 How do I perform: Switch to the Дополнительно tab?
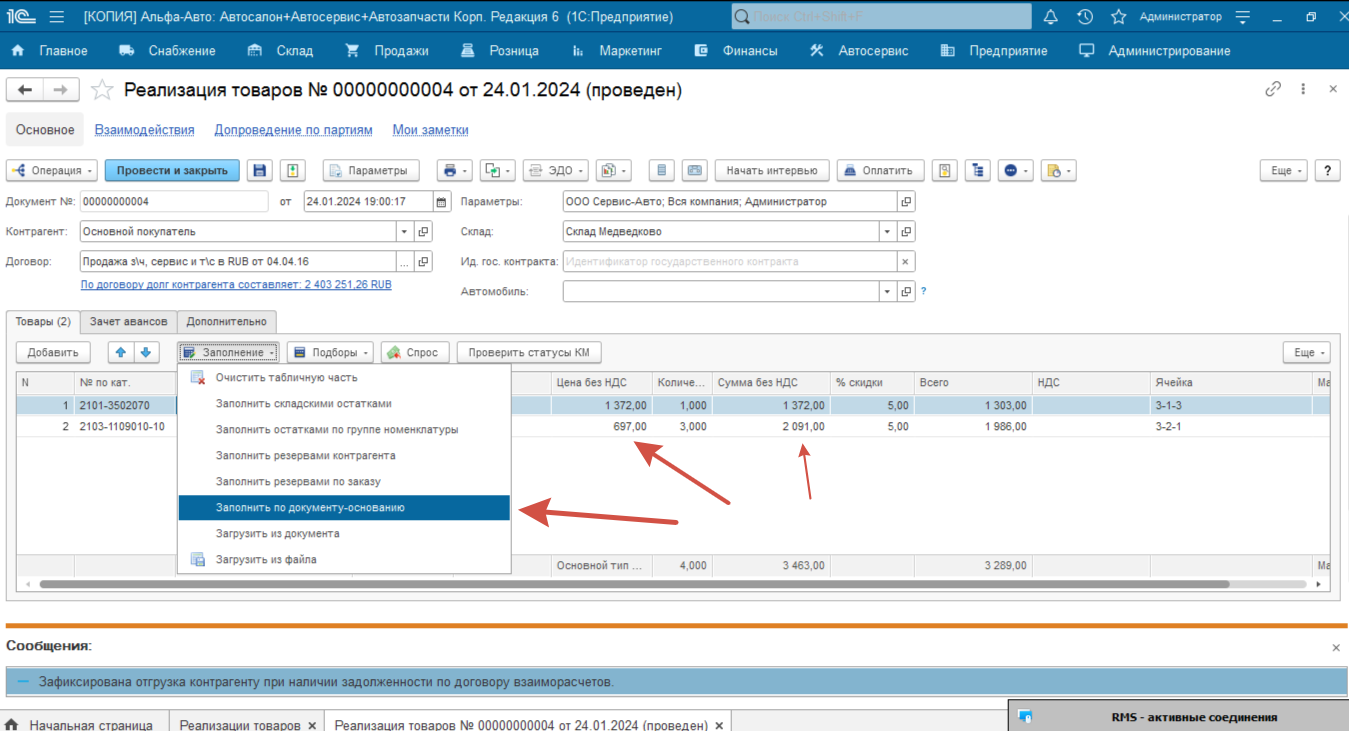coord(227,322)
